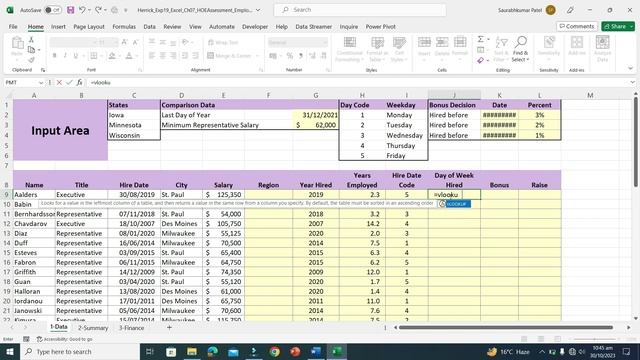
Task: Open the Page Layout tab
Action: [89, 27]
